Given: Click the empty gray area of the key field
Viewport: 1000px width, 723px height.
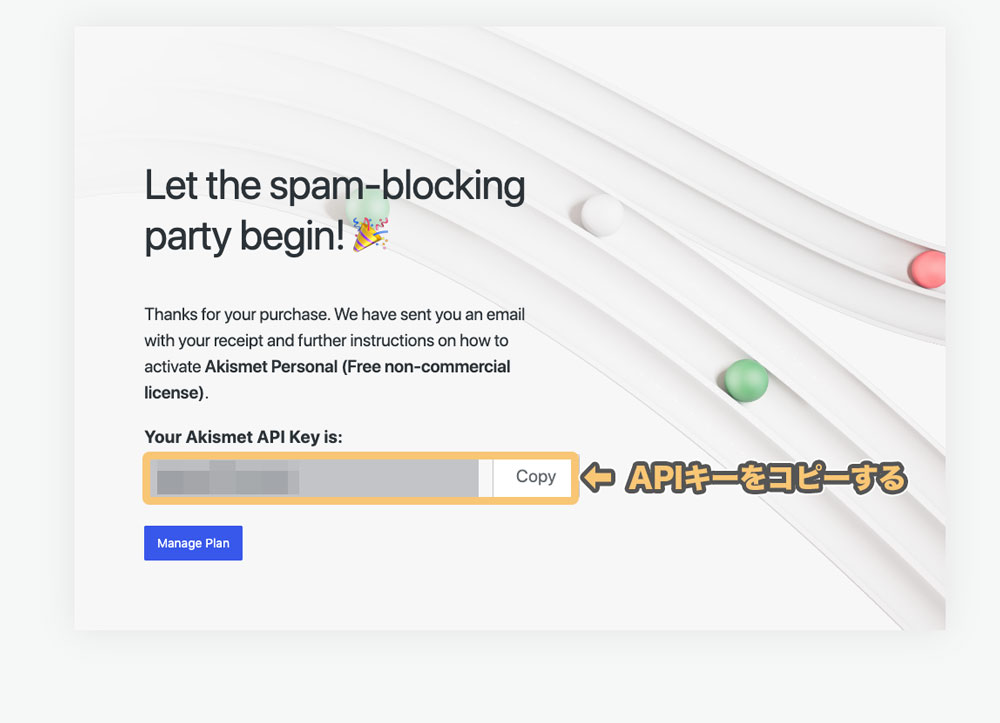Looking at the screenshot, I should pyautogui.click(x=389, y=478).
